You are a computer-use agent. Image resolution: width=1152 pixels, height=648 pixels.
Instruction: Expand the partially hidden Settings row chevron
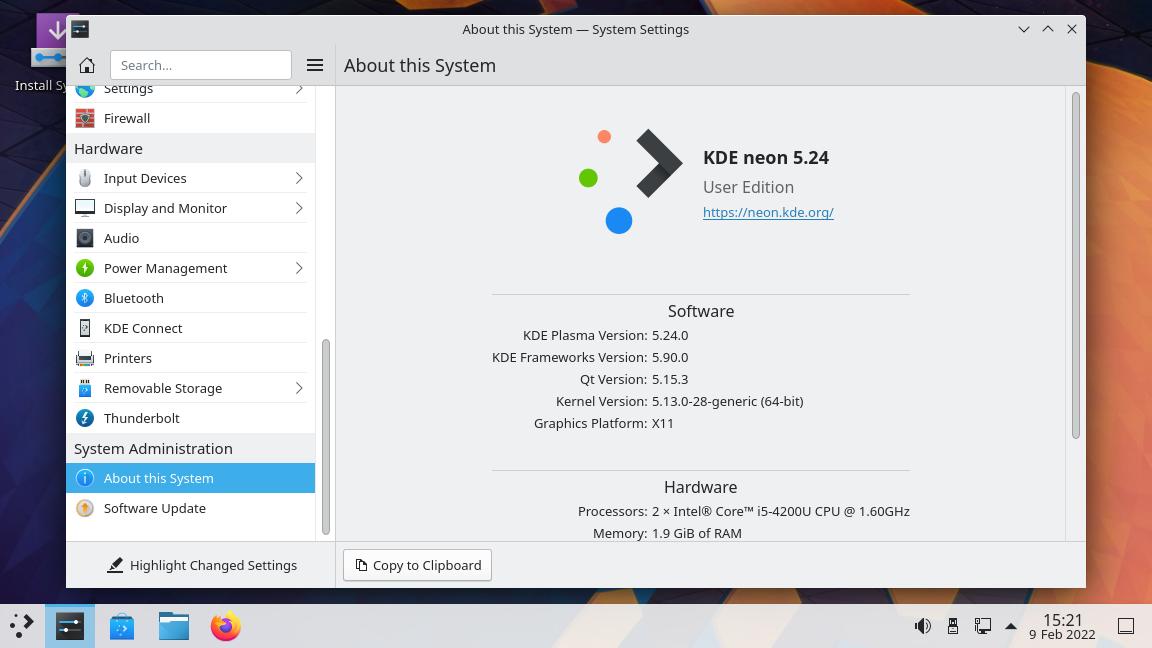pyautogui.click(x=299, y=90)
